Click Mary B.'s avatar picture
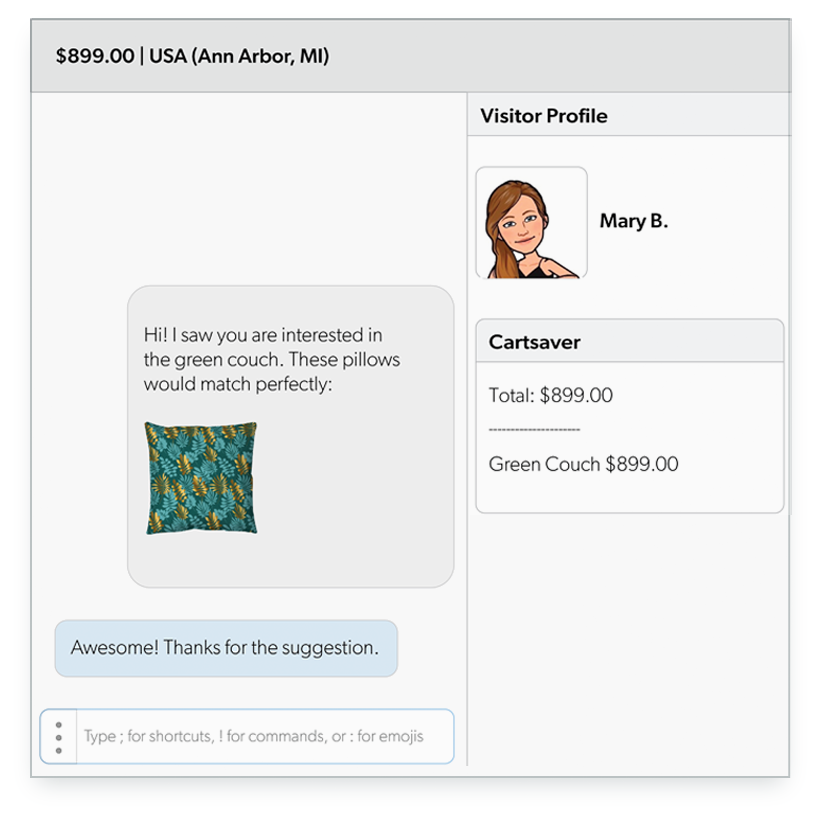This screenshot has width=820, height=820. pos(531,222)
